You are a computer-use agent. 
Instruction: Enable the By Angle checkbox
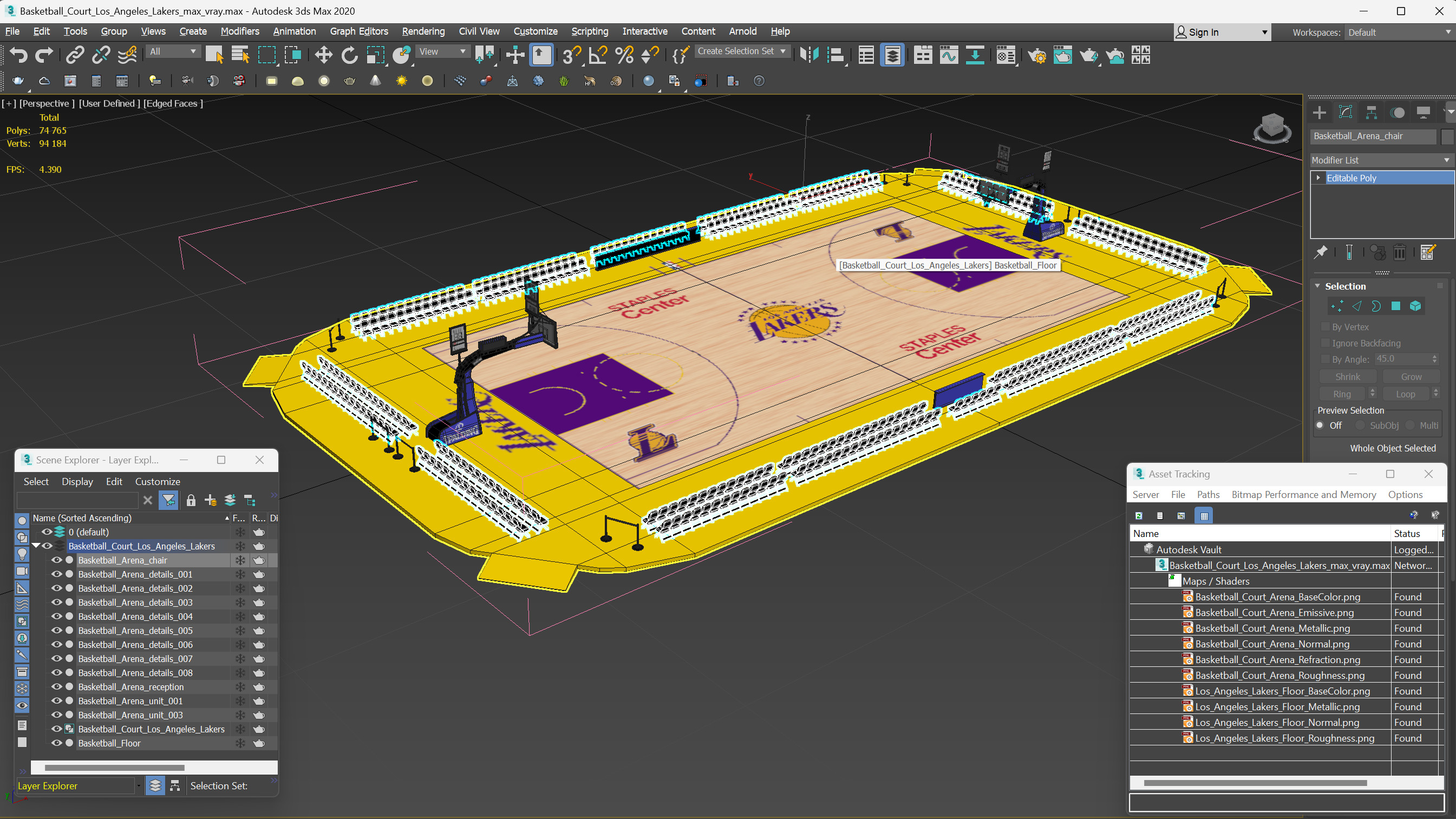[x=1326, y=359]
